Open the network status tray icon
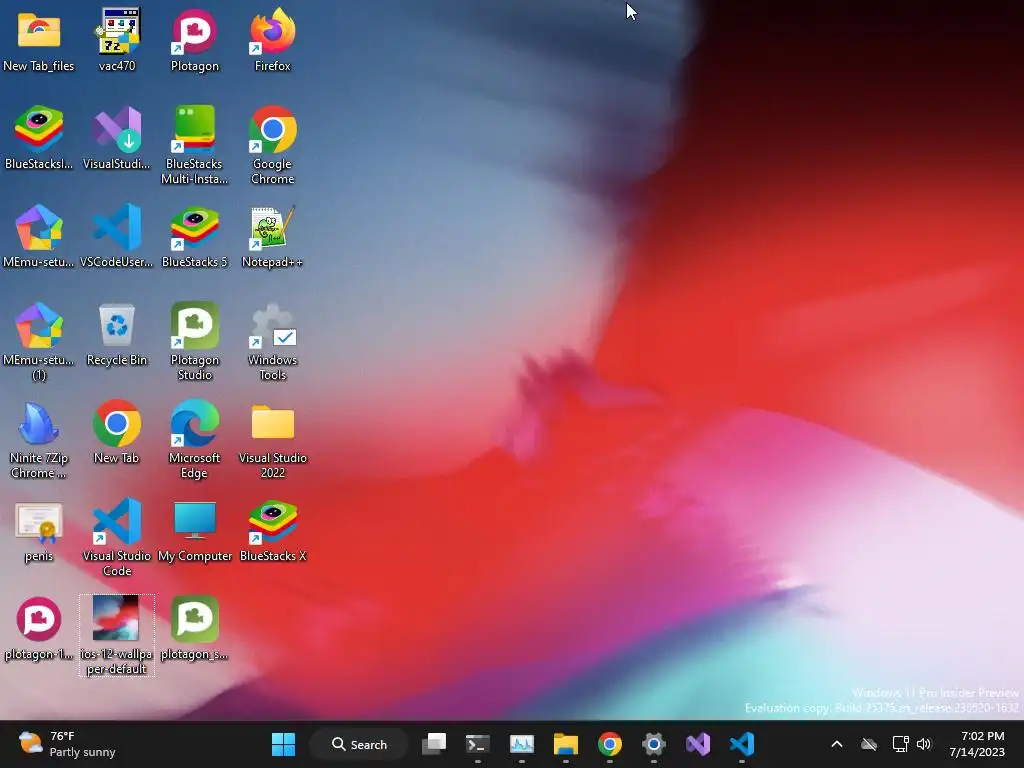Viewport: 1024px width, 768px height. 900,744
